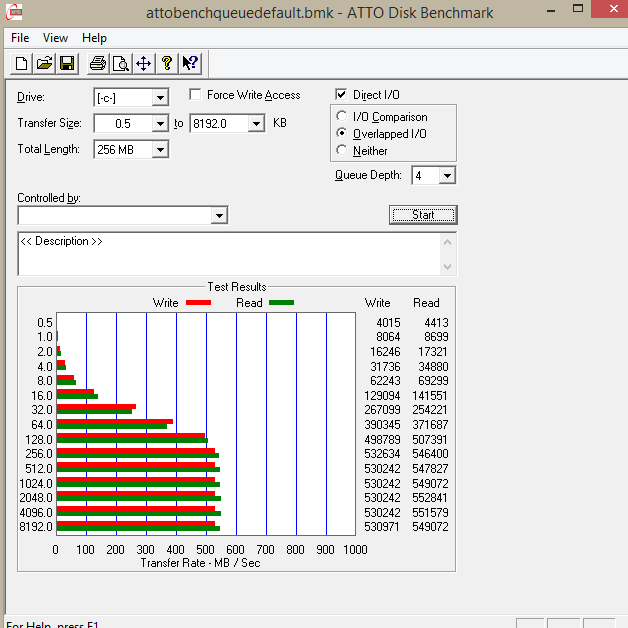The height and width of the screenshot is (628, 628).
Task: Expand the Drive dropdown list
Action: [160, 98]
